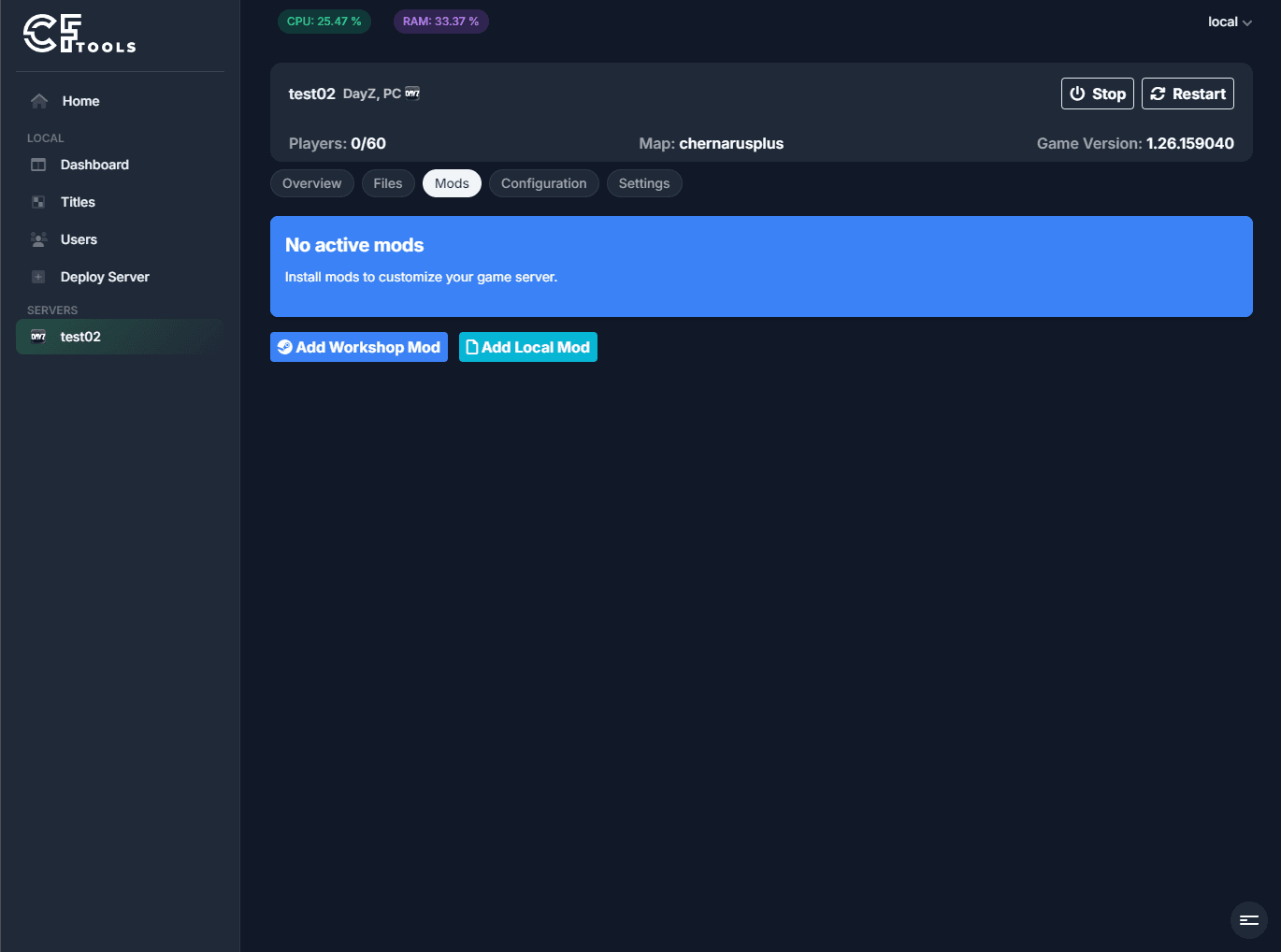Click the Titles icon in sidebar
Viewport: 1281px width, 952px height.
pos(38,202)
